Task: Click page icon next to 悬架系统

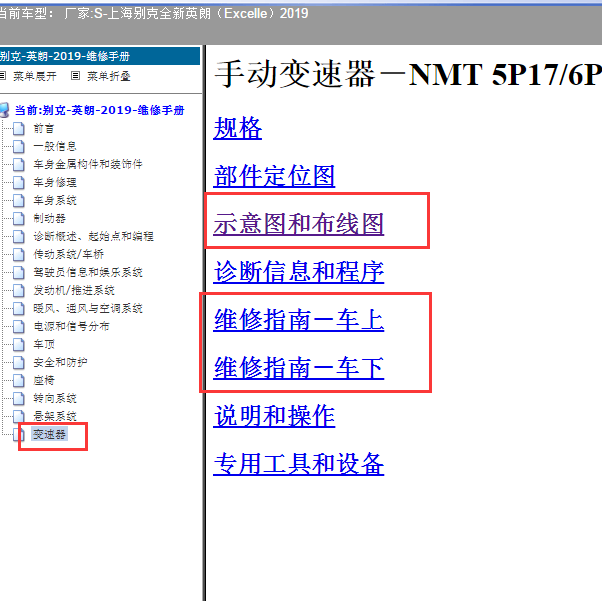Action: [18, 416]
